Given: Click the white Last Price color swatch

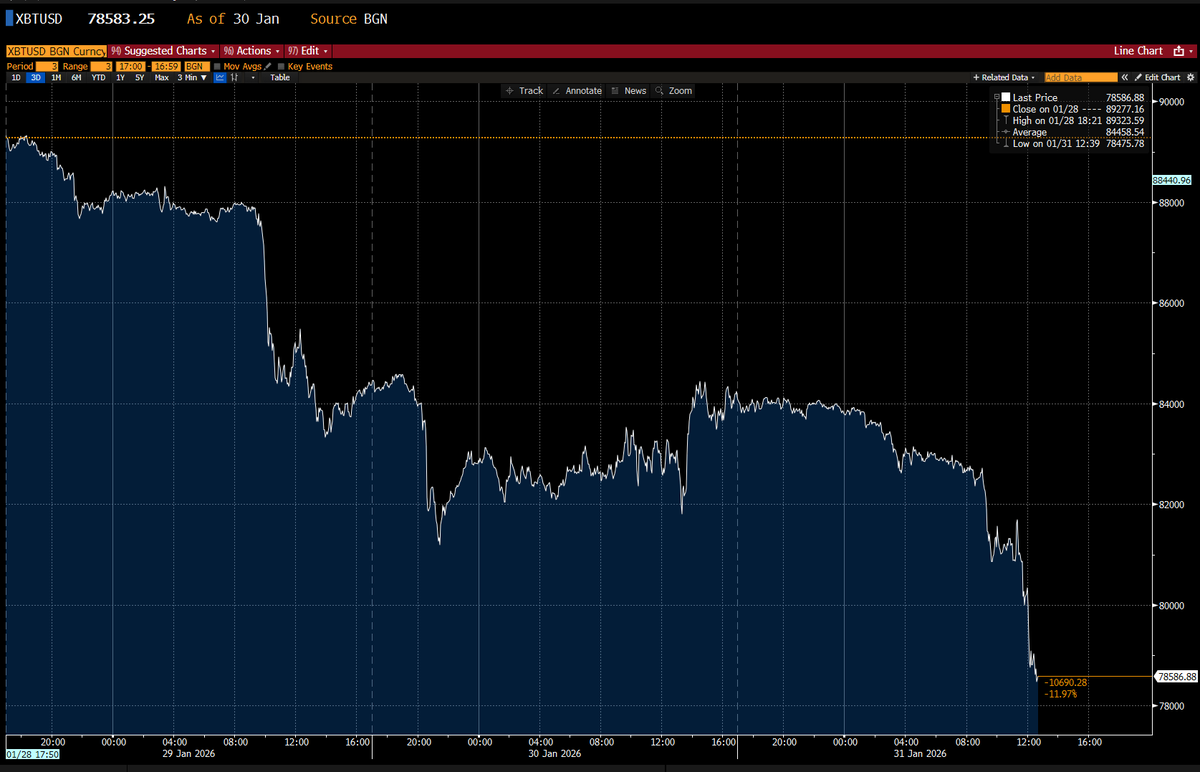Looking at the screenshot, I should tap(1005, 97).
